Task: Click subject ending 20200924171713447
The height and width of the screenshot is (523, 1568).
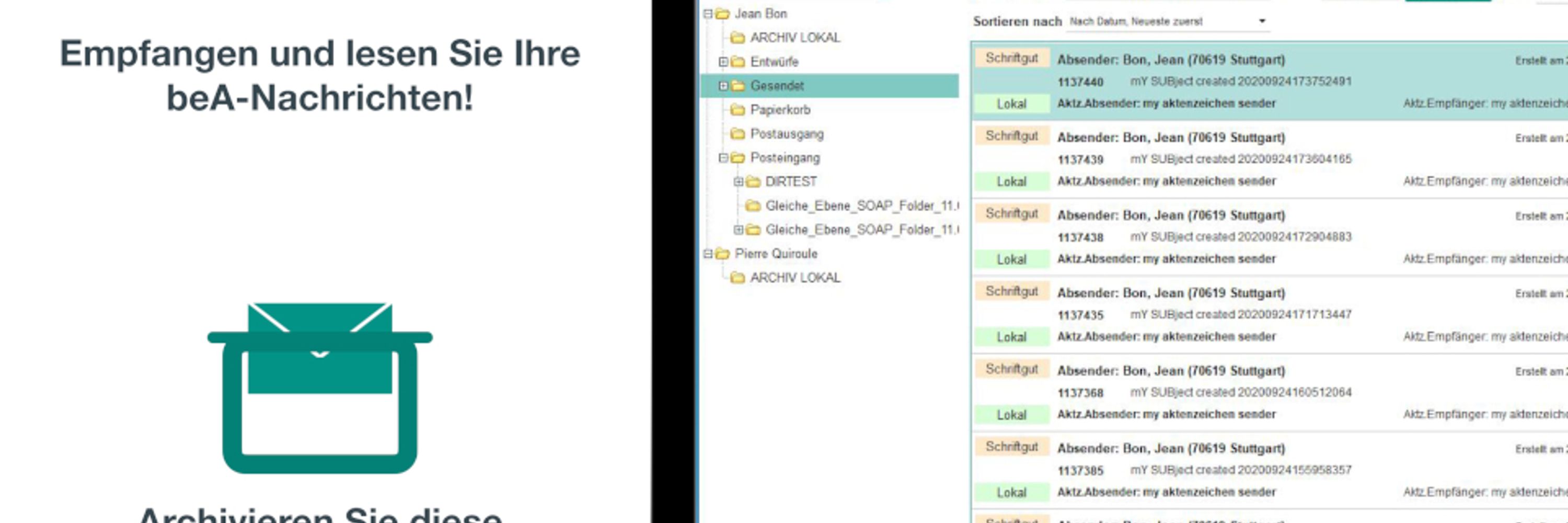Action: [1240, 314]
